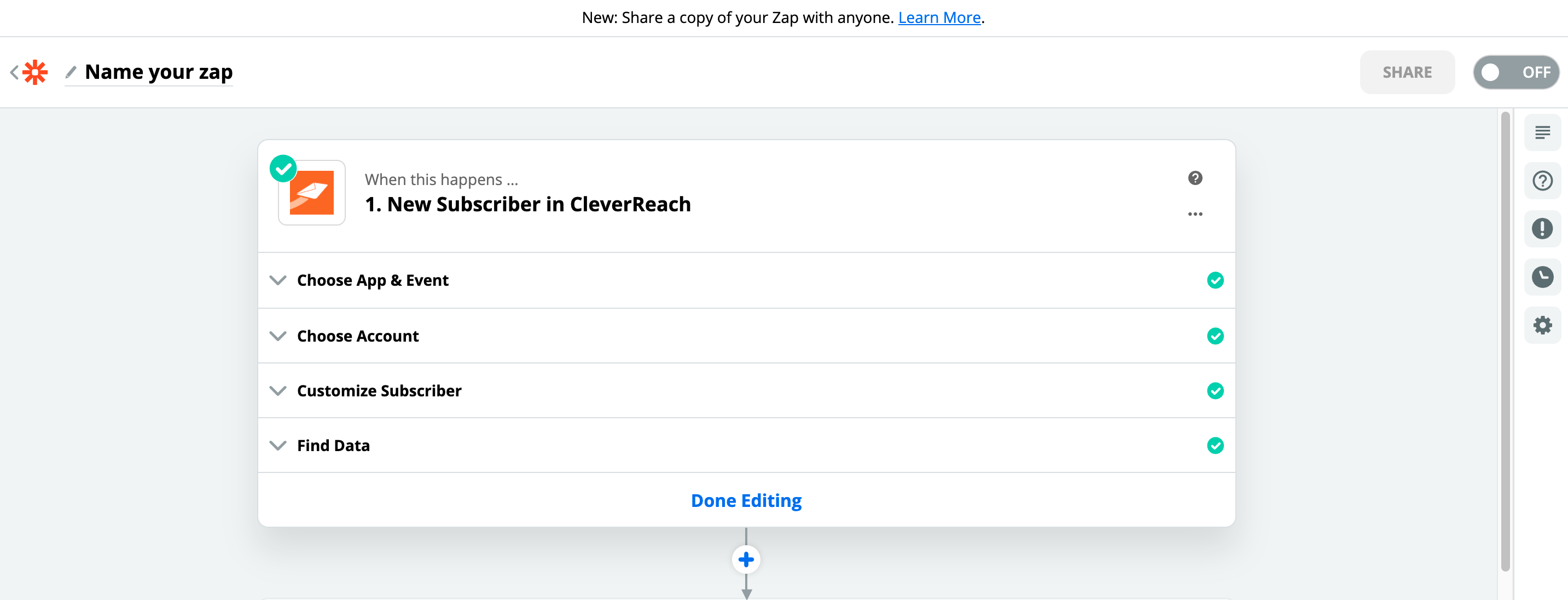1568x600 pixels.
Task: Click the Choose App & Event green checkmark
Action: 1215,280
